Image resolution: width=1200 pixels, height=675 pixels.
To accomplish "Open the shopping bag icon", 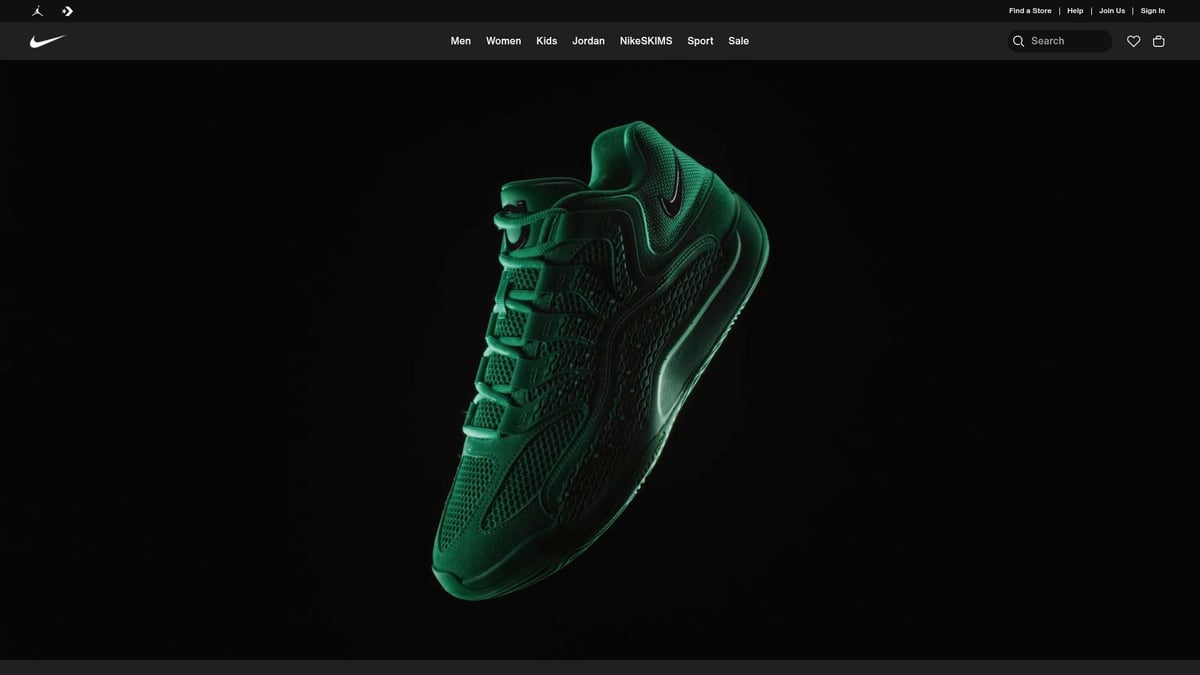I will [x=1158, y=41].
